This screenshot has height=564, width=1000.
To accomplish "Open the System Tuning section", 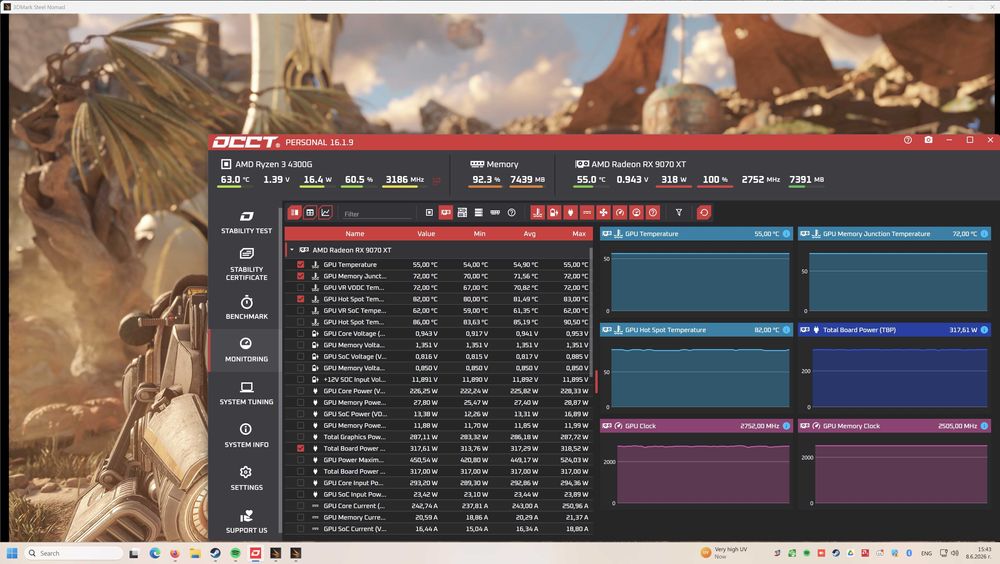I will (246, 392).
